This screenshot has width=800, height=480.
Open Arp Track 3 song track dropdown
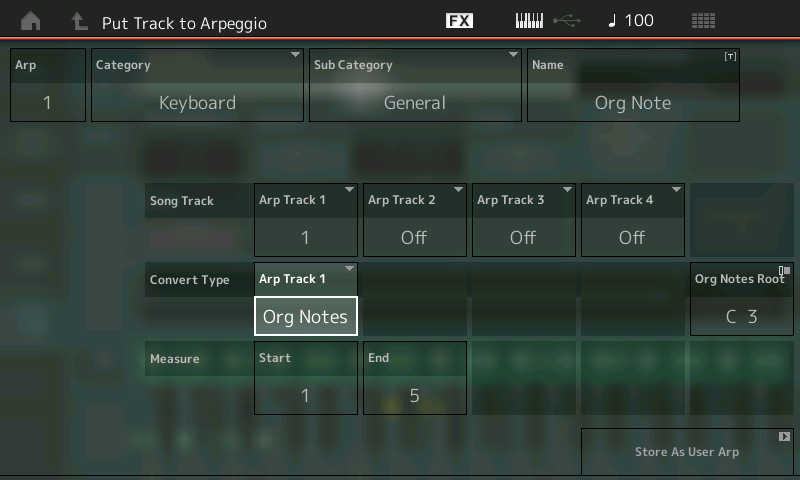(x=523, y=220)
